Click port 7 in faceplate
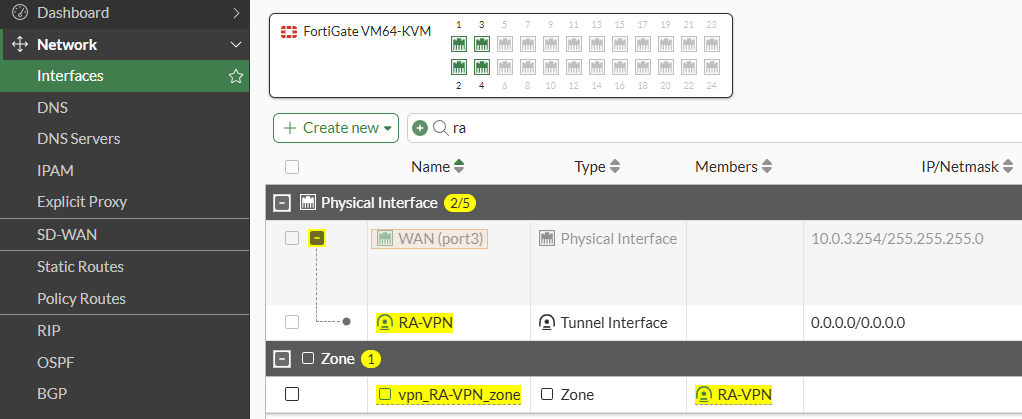This screenshot has height=419, width=1022. point(528,44)
